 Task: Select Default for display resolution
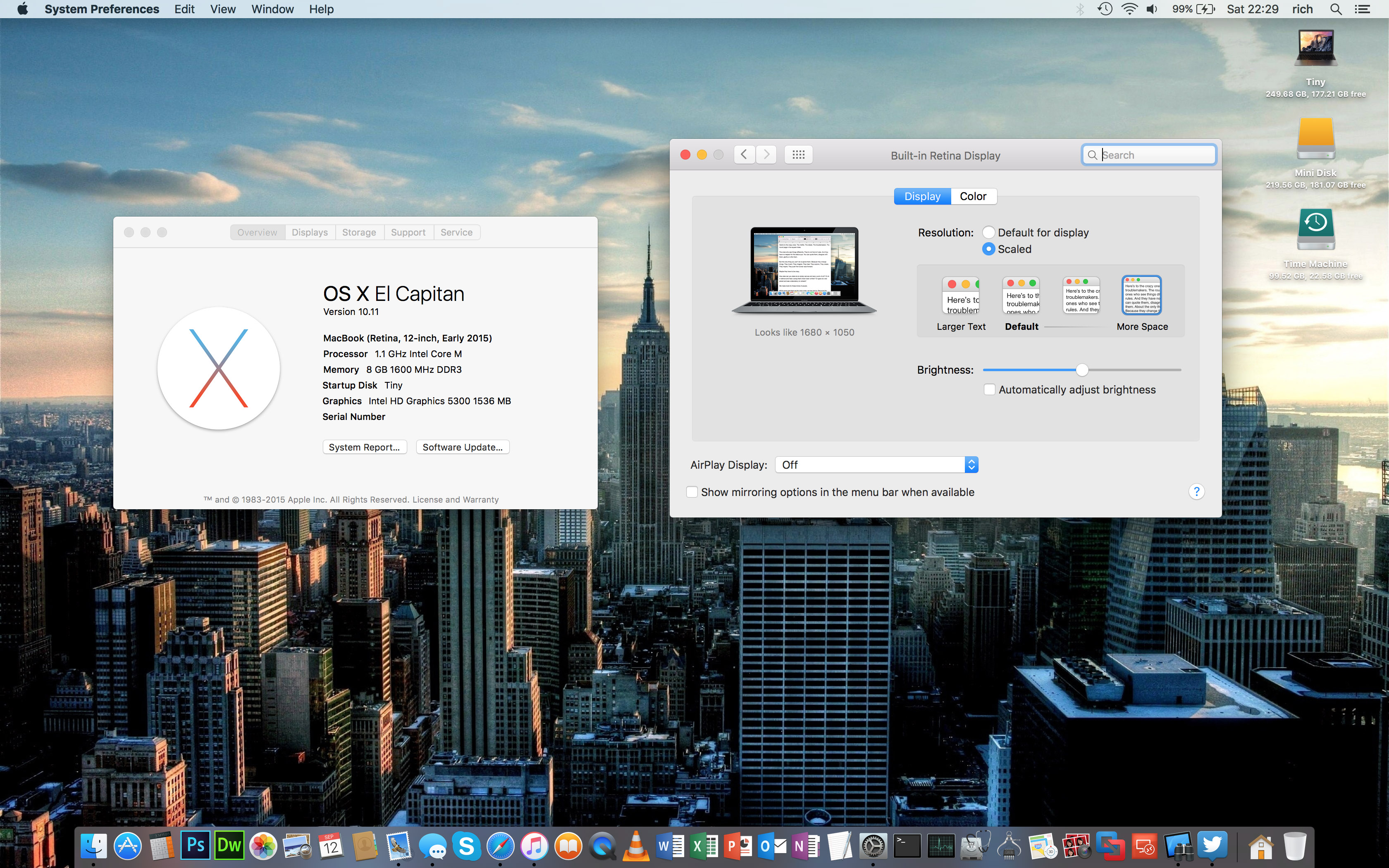pos(988,232)
